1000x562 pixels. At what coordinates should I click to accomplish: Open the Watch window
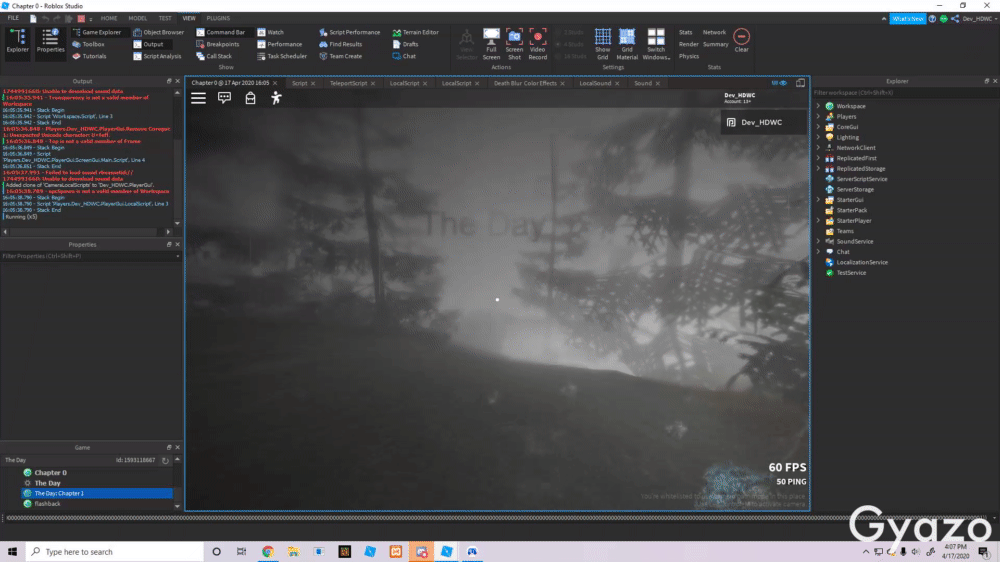point(270,32)
